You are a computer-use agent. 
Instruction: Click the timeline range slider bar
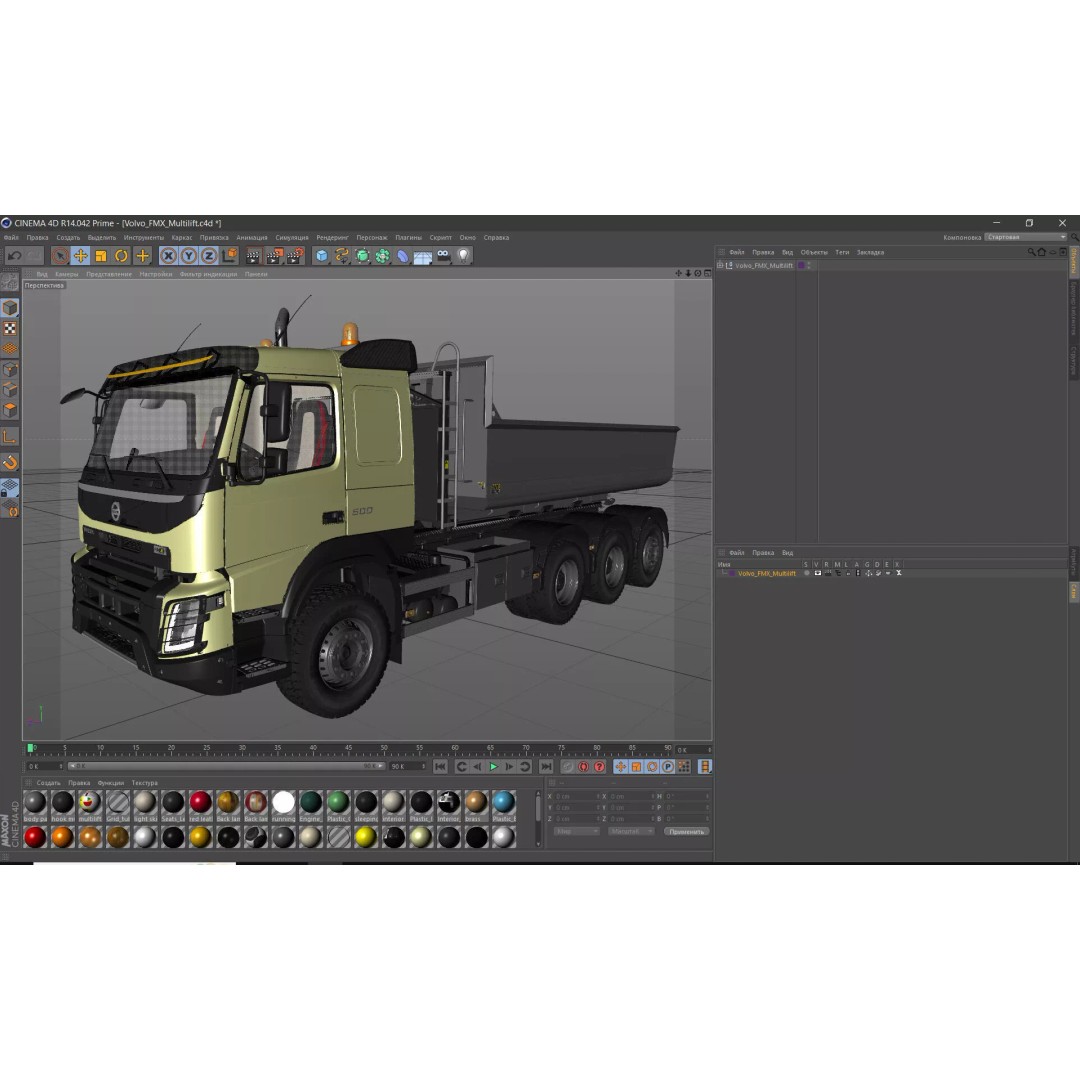pos(226,766)
